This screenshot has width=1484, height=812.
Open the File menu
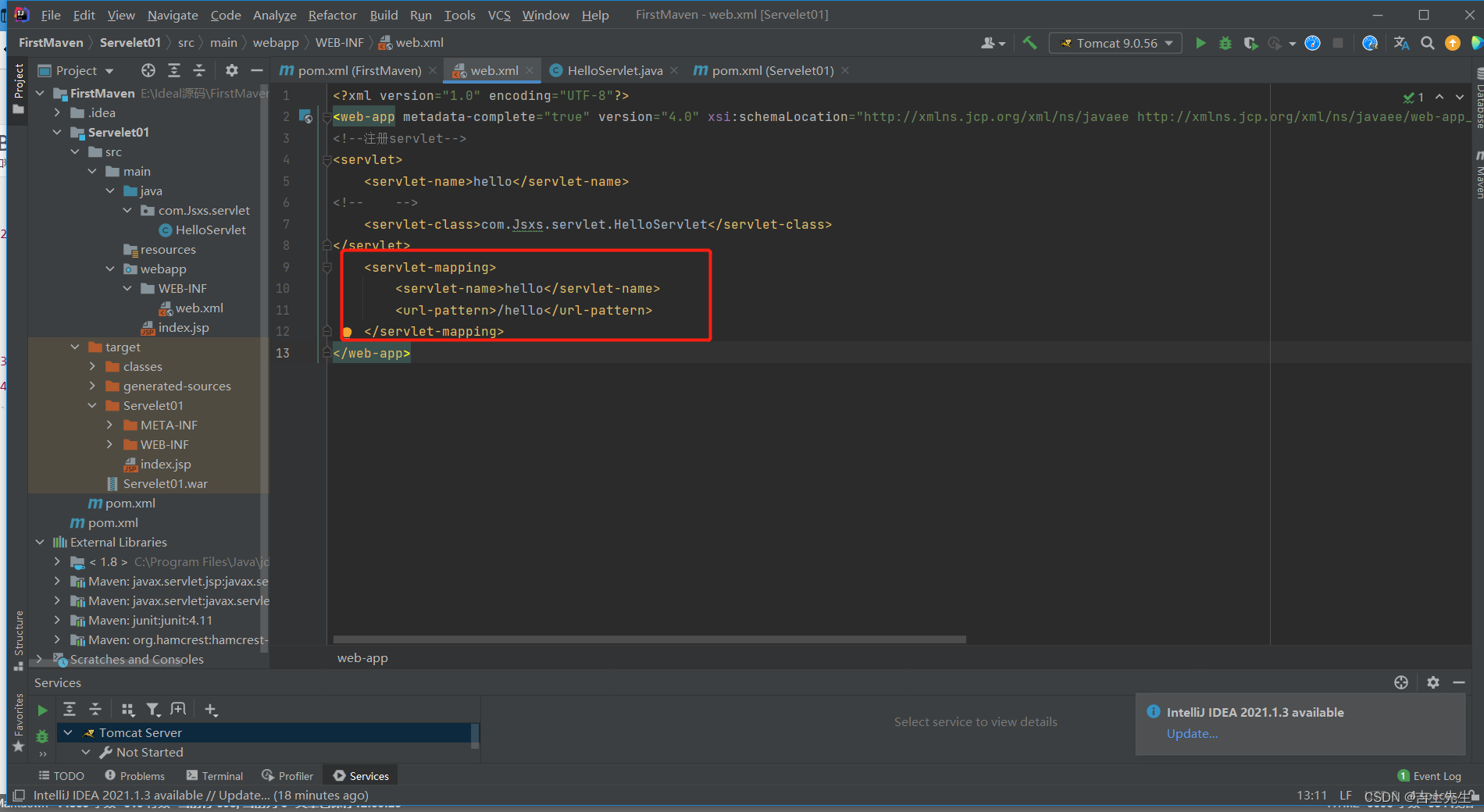51,15
